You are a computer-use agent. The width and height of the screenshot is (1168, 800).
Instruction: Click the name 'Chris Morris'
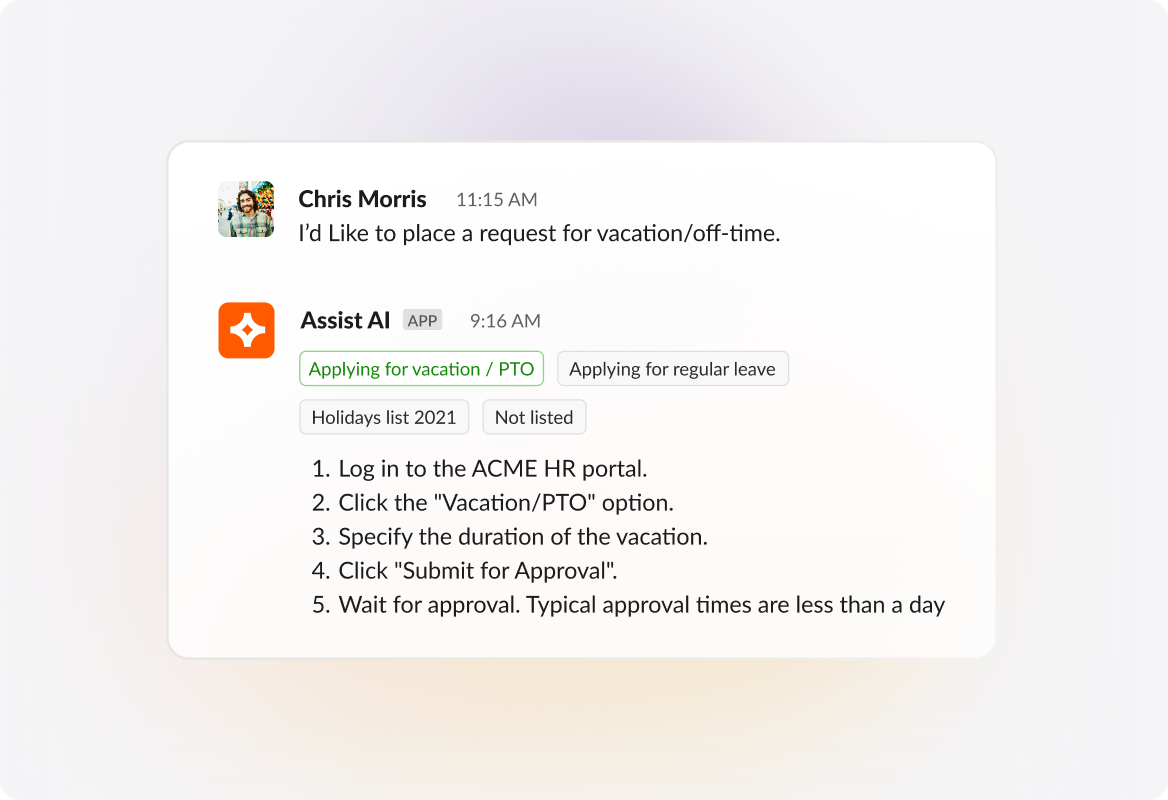tap(362, 199)
